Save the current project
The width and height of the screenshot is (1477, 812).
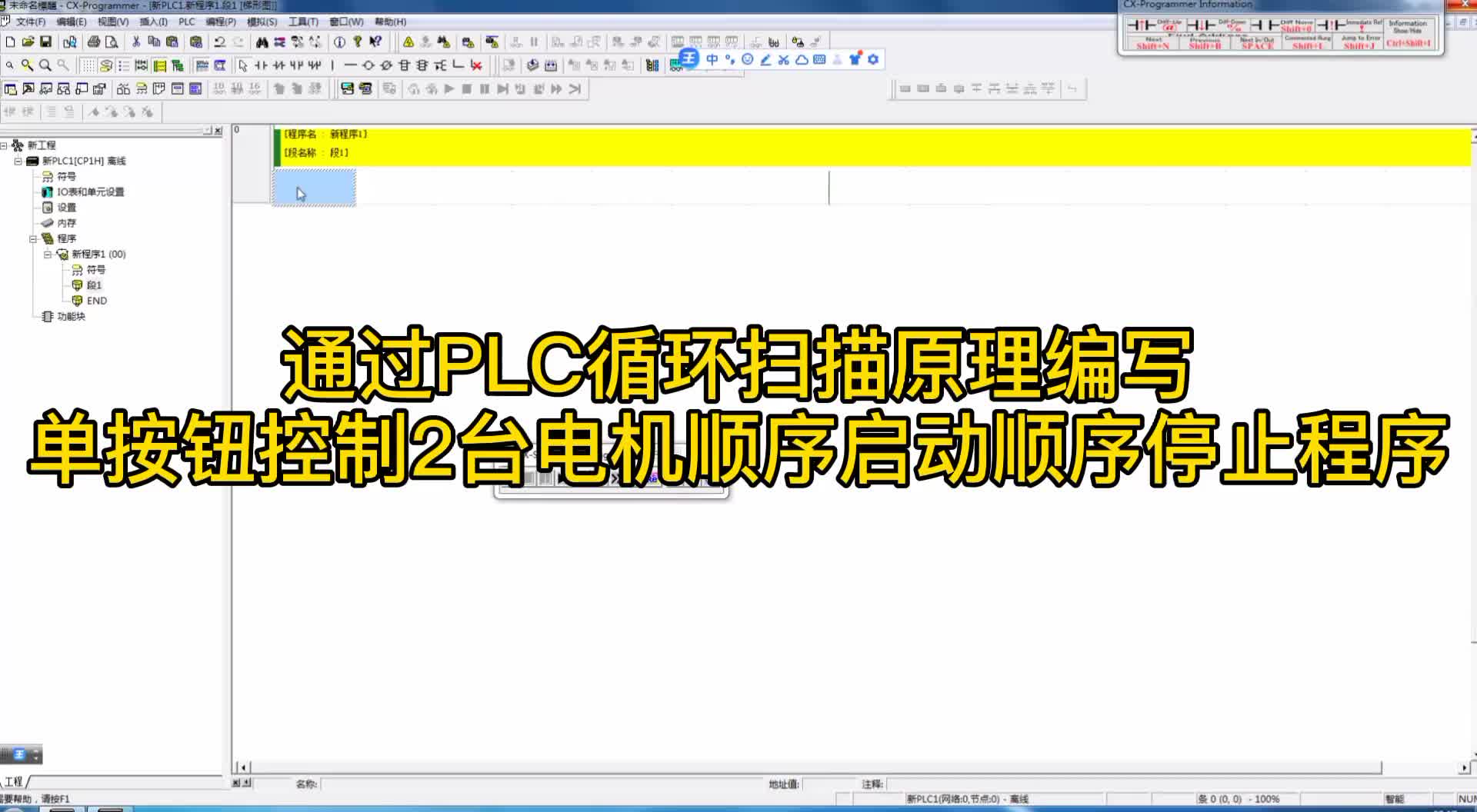pos(45,42)
